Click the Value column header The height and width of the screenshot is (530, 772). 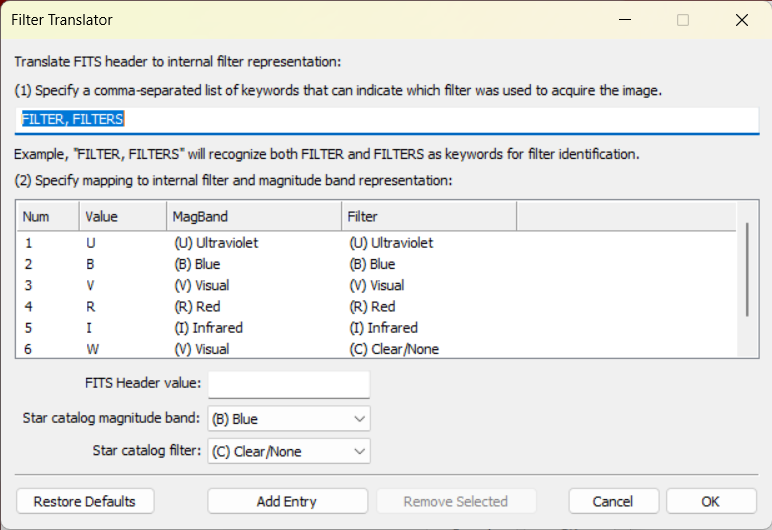123,216
